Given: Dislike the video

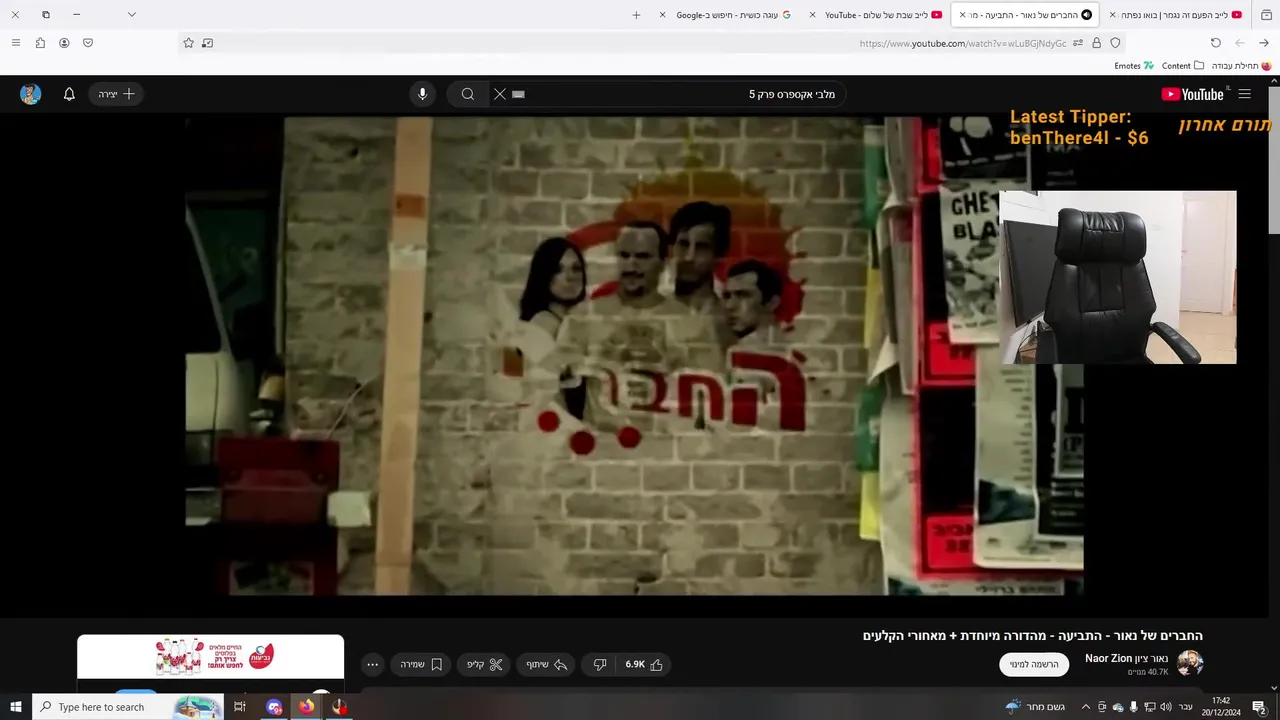Looking at the screenshot, I should pos(600,664).
